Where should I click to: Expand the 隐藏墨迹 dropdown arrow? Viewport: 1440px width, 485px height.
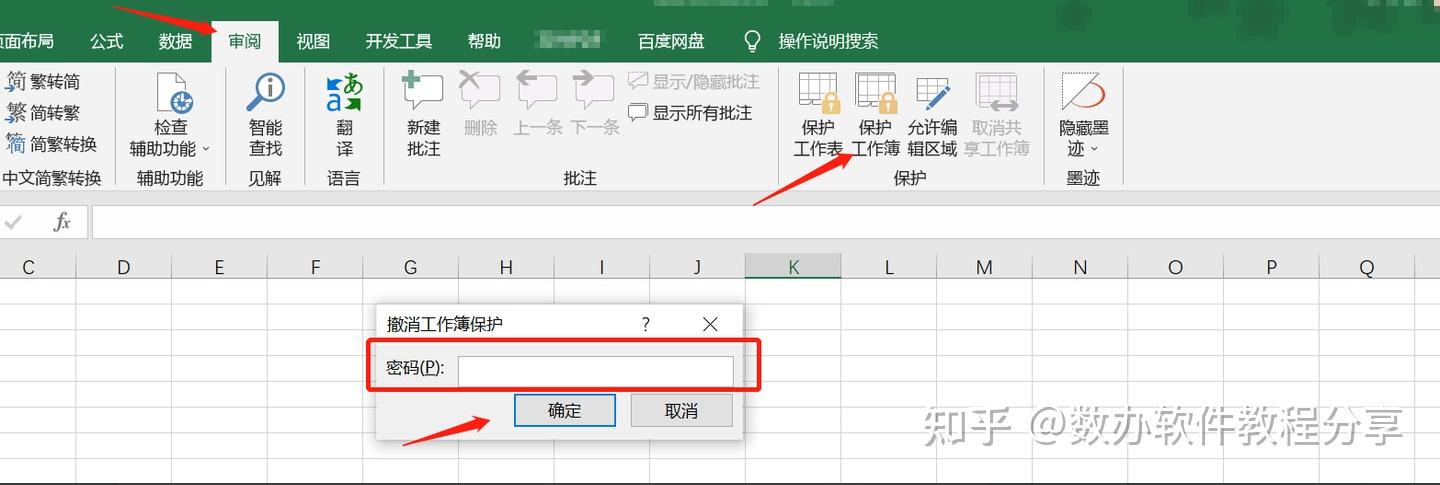click(x=1094, y=150)
